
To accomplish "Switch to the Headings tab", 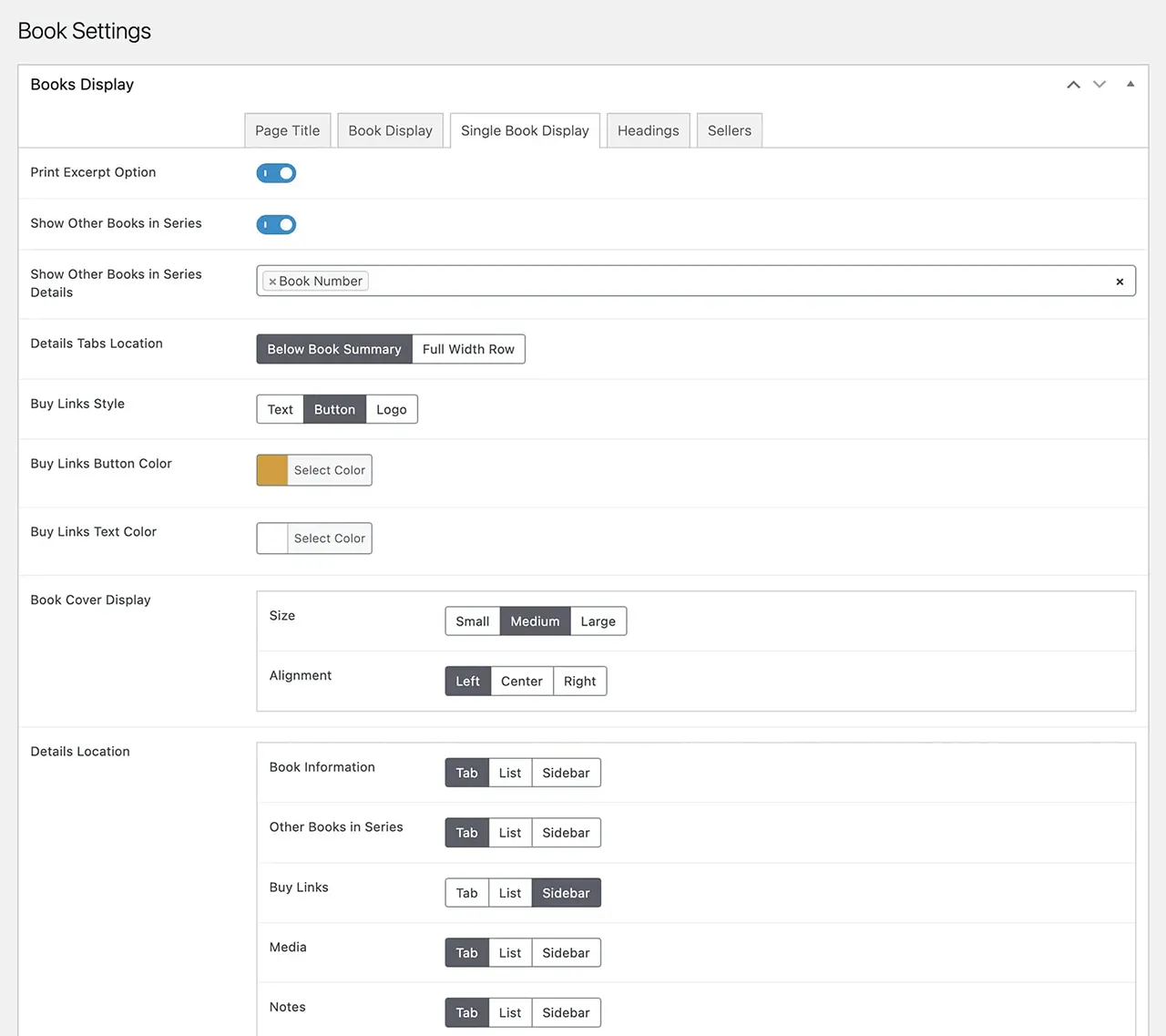I will tap(648, 130).
